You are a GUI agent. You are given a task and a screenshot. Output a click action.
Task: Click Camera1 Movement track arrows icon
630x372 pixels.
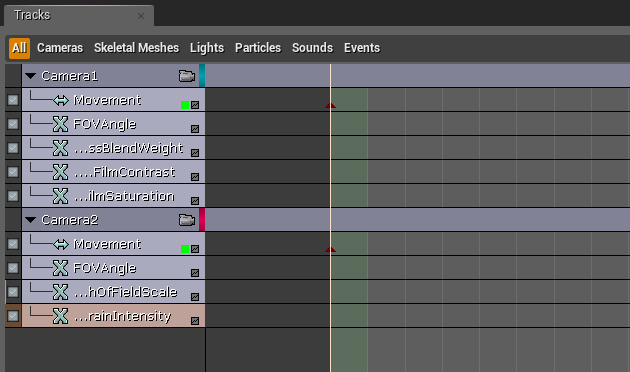click(61, 100)
